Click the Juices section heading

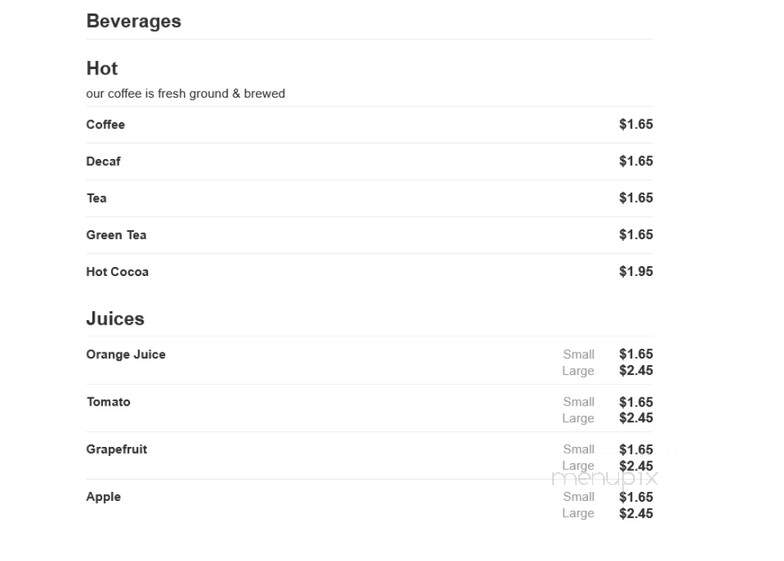coord(115,318)
